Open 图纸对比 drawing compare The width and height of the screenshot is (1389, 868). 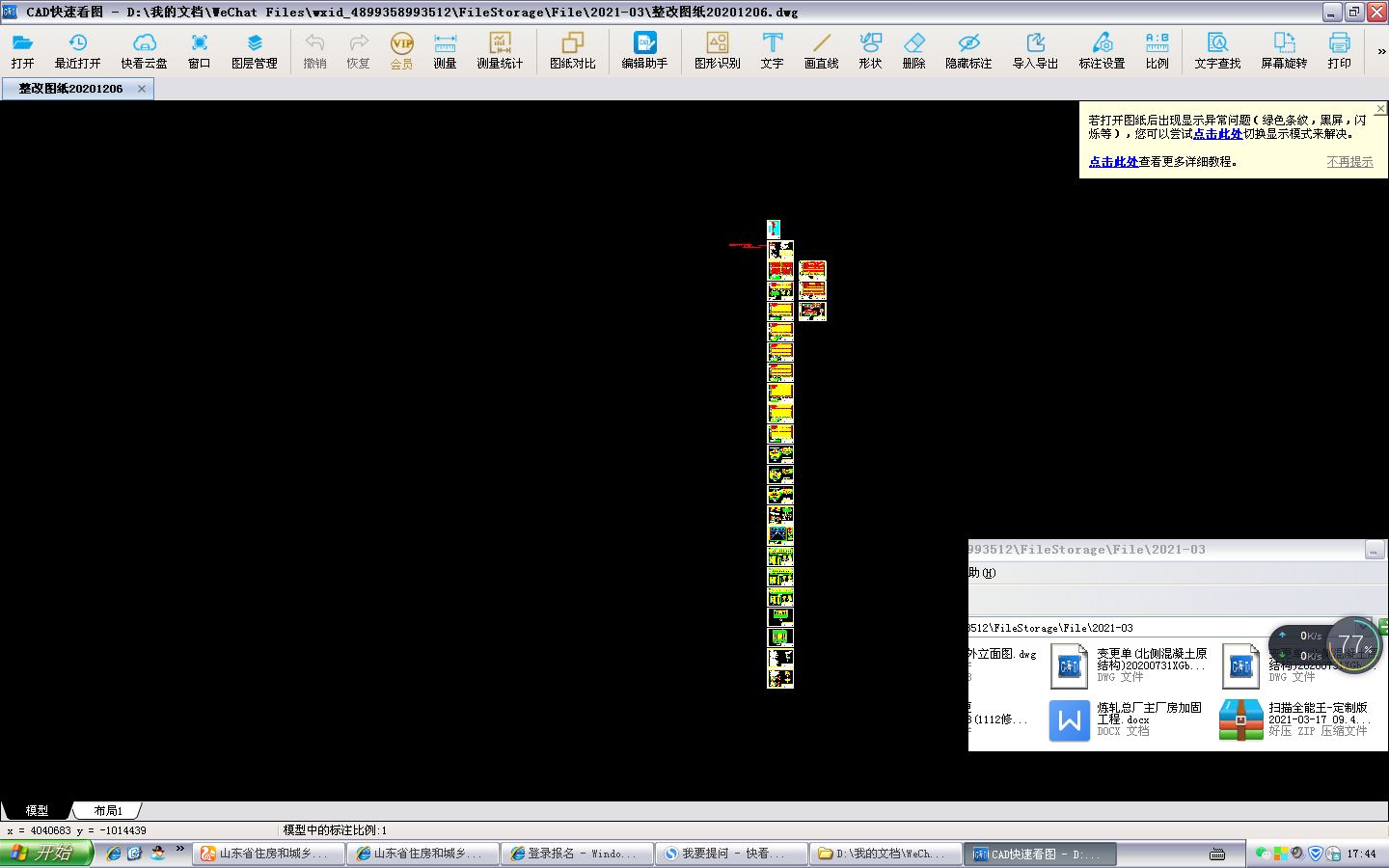[x=572, y=50]
